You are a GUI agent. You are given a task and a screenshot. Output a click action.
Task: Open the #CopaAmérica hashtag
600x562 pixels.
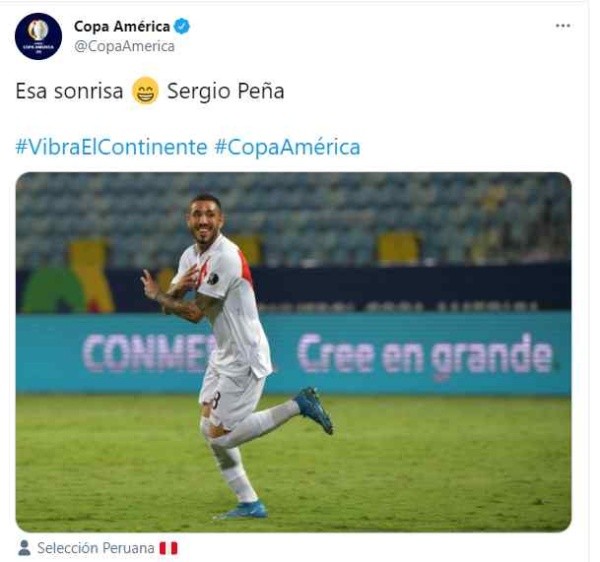pos(287,147)
